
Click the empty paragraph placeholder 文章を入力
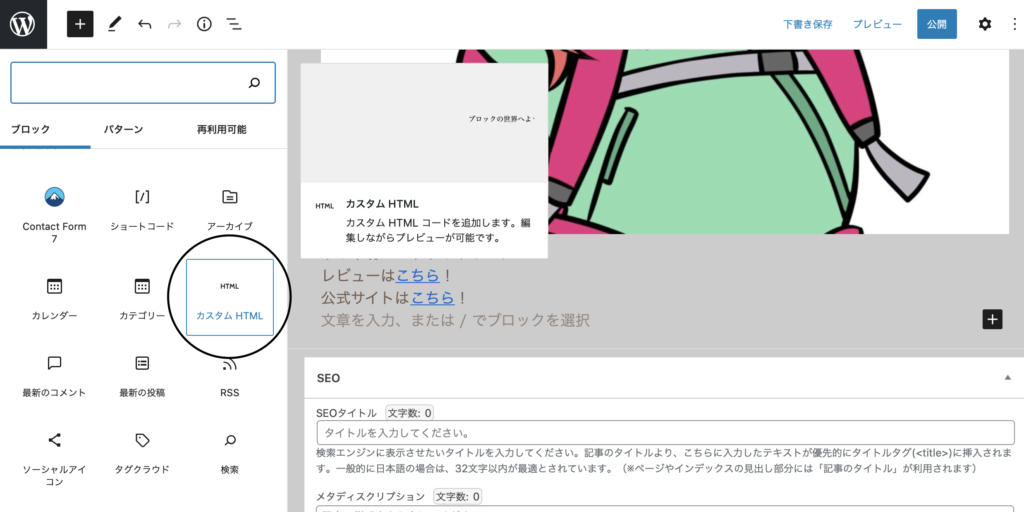click(x=455, y=320)
